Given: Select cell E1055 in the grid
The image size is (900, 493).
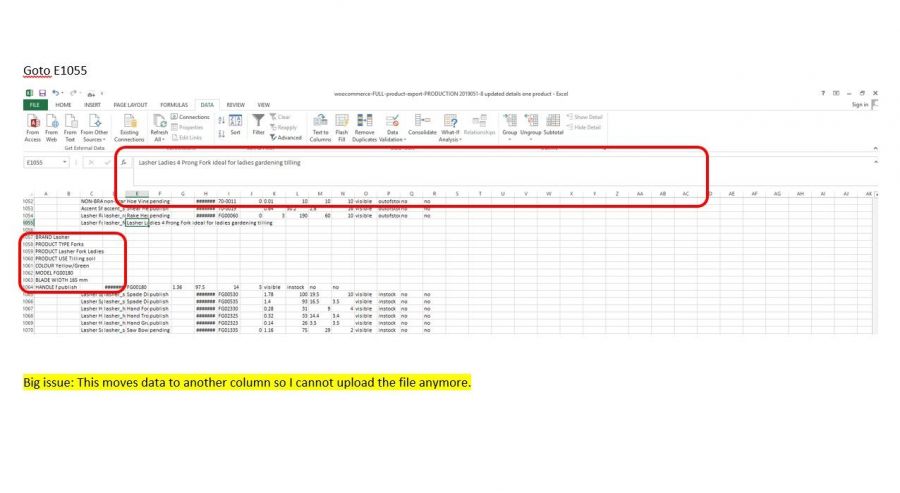Looking at the screenshot, I should [137, 223].
